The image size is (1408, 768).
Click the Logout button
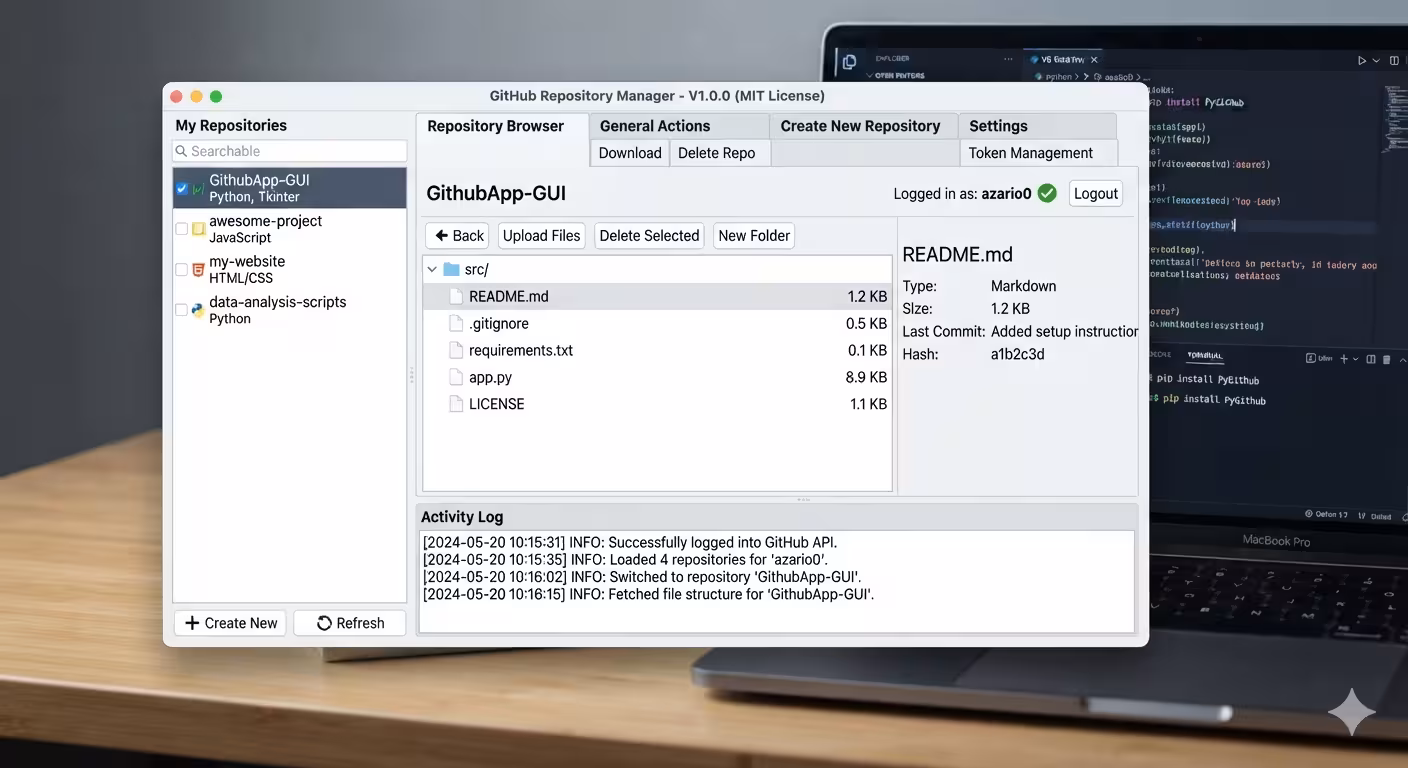coord(1096,194)
